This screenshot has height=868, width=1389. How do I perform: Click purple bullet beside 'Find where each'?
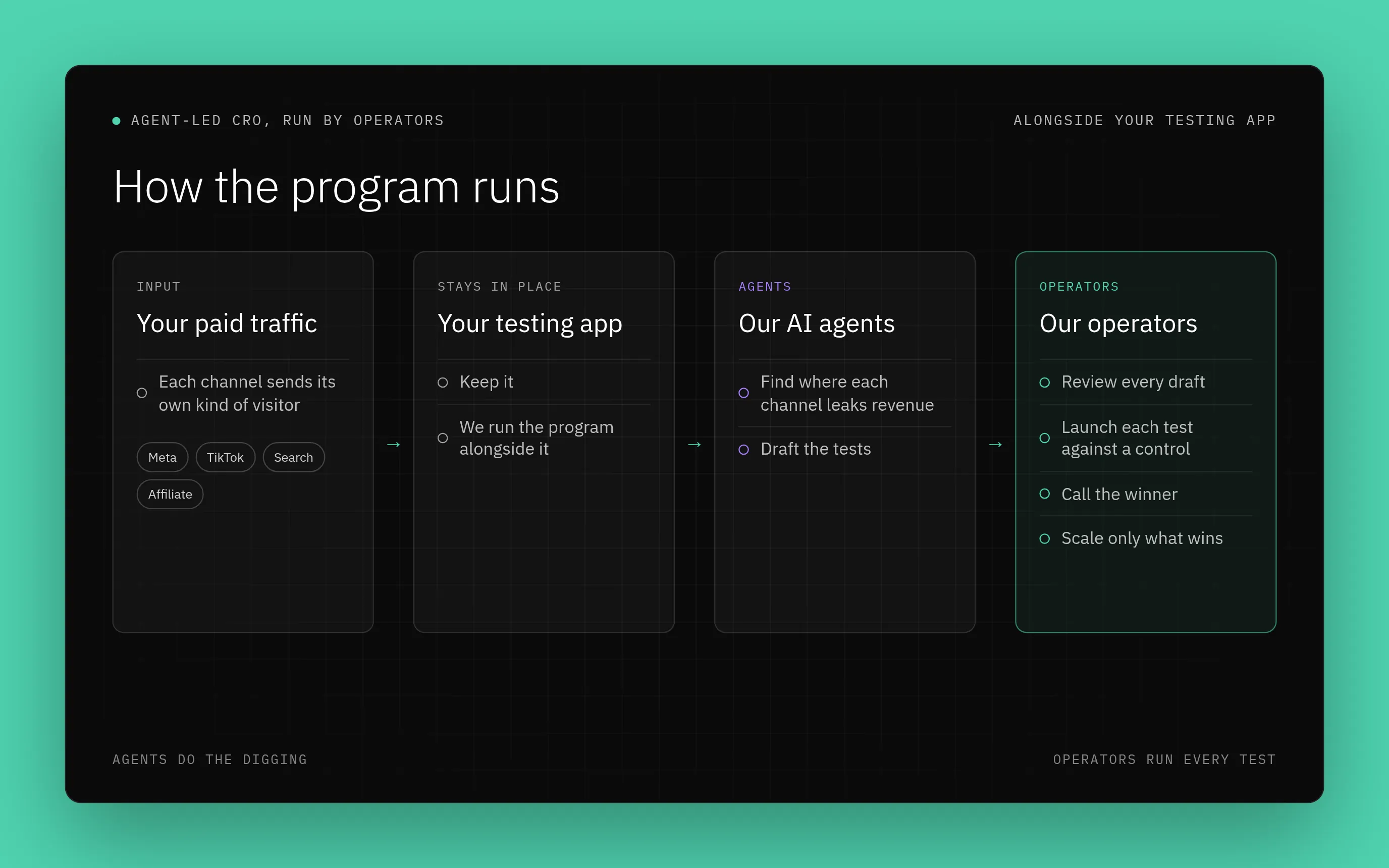click(x=743, y=393)
